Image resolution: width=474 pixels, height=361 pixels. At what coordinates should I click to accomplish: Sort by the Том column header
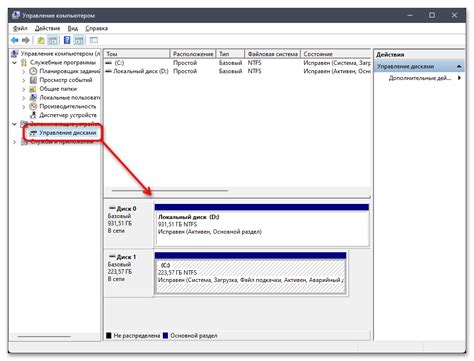click(137, 54)
